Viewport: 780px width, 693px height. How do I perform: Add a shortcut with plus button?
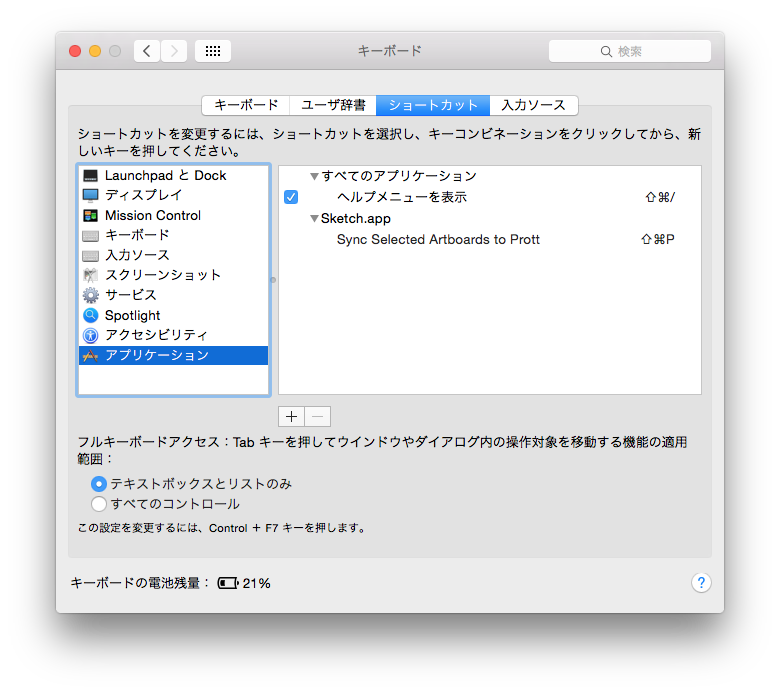tap(292, 416)
